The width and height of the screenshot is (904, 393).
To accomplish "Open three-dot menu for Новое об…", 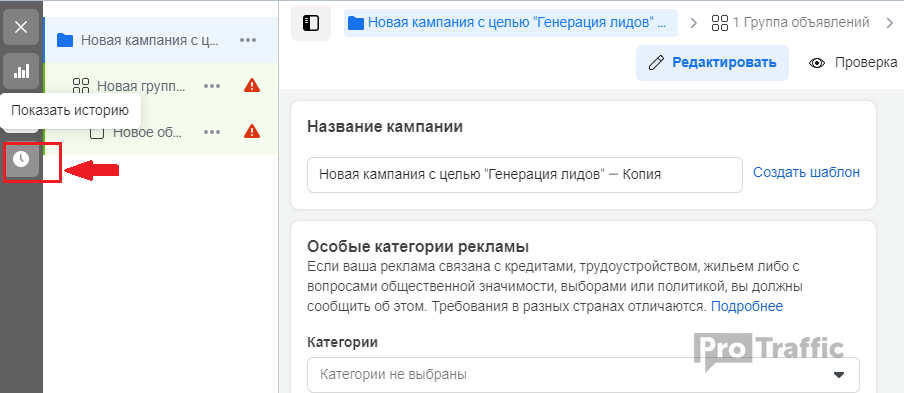I will click(212, 132).
